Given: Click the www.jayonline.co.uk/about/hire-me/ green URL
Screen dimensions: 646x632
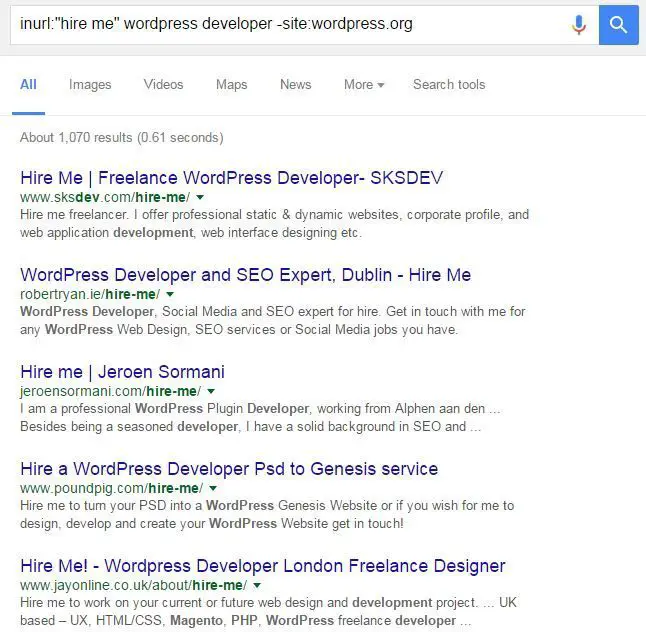Looking at the screenshot, I should click(133, 585).
